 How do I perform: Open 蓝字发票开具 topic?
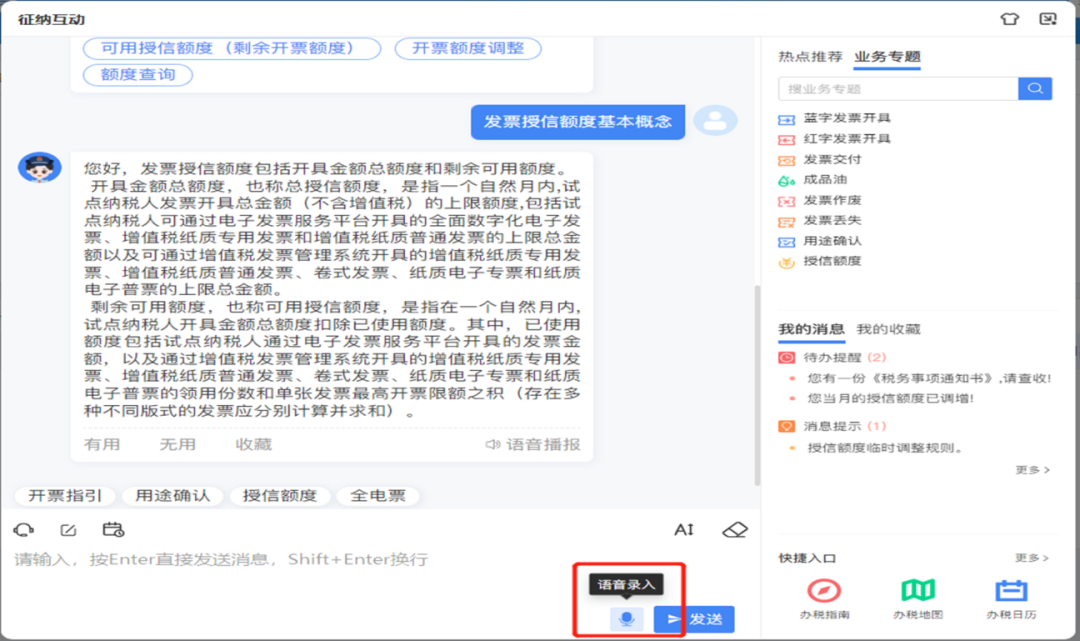point(847,118)
